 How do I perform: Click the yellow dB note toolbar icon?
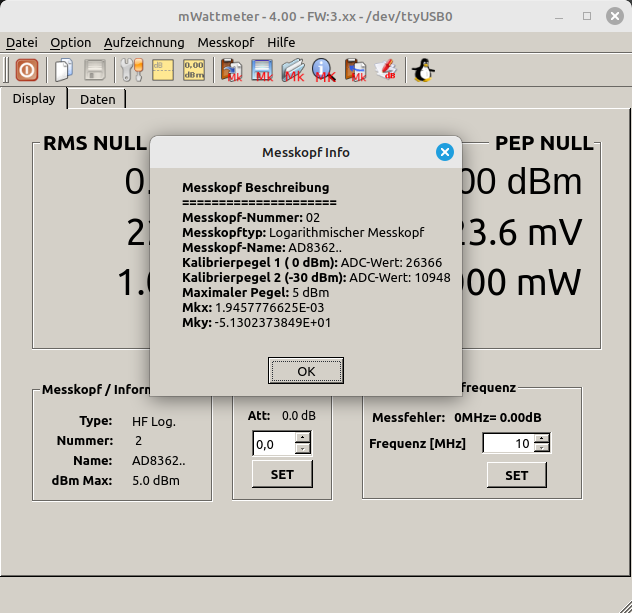163,70
